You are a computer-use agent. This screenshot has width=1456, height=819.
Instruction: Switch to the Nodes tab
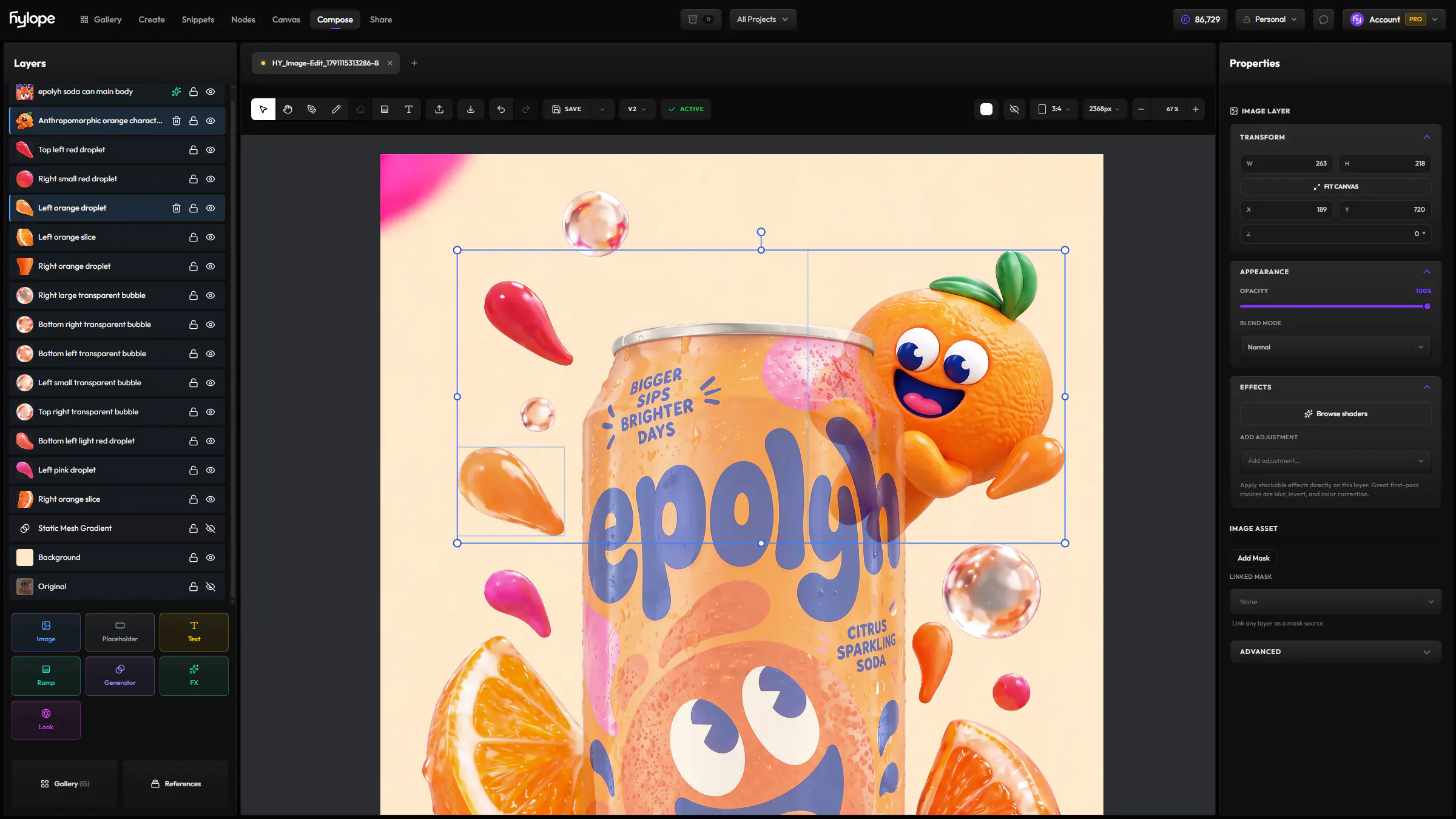[x=243, y=19]
